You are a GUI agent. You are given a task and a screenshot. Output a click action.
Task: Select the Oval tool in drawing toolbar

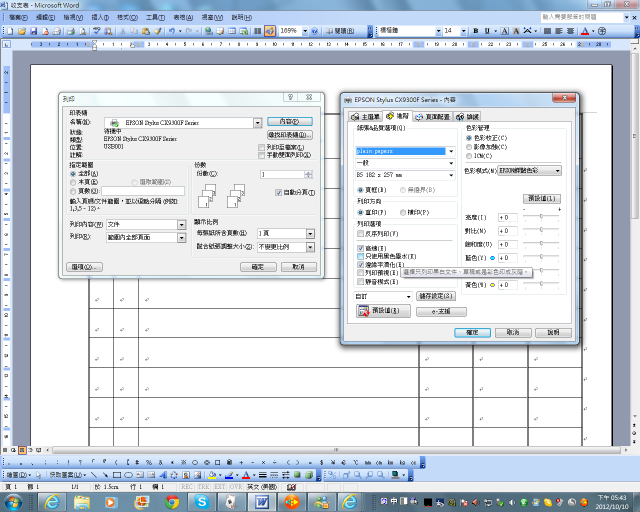[x=129, y=475]
